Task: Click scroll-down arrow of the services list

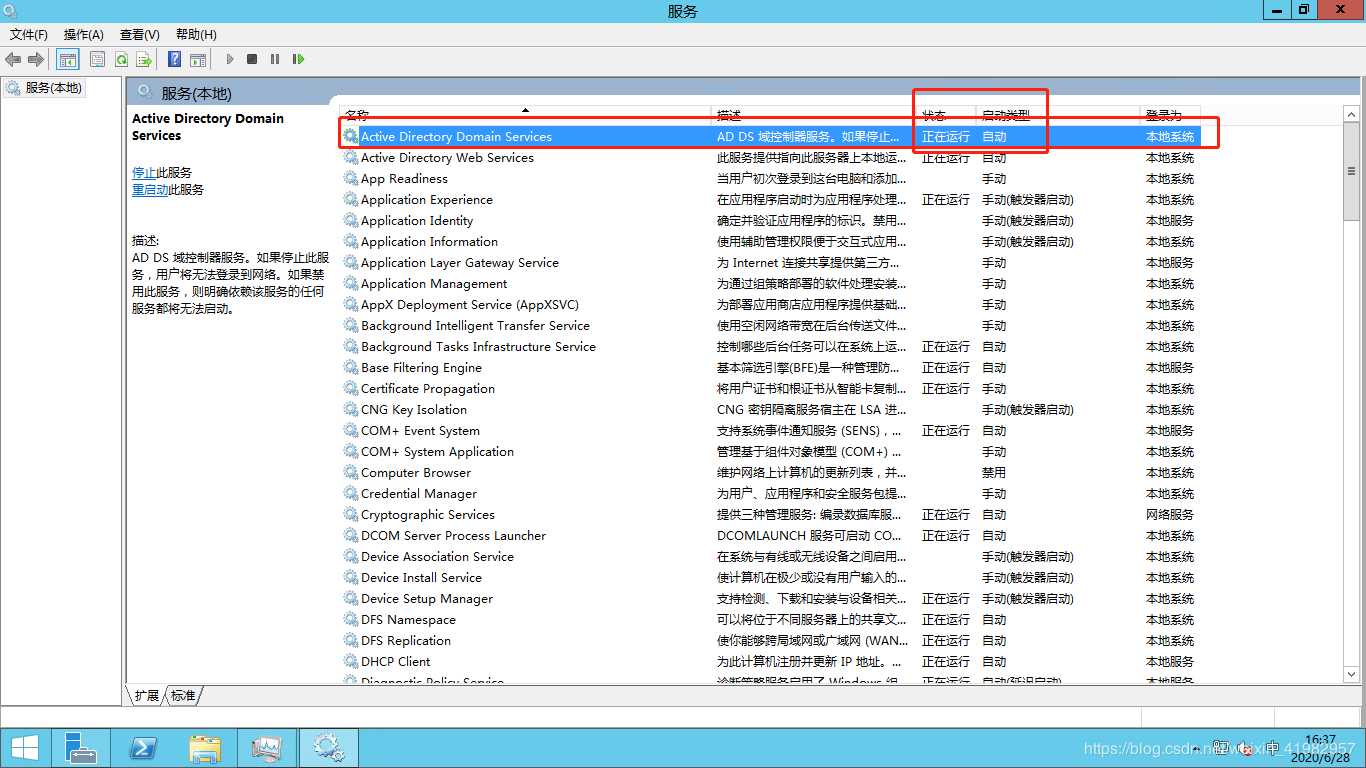Action: coord(1352,675)
